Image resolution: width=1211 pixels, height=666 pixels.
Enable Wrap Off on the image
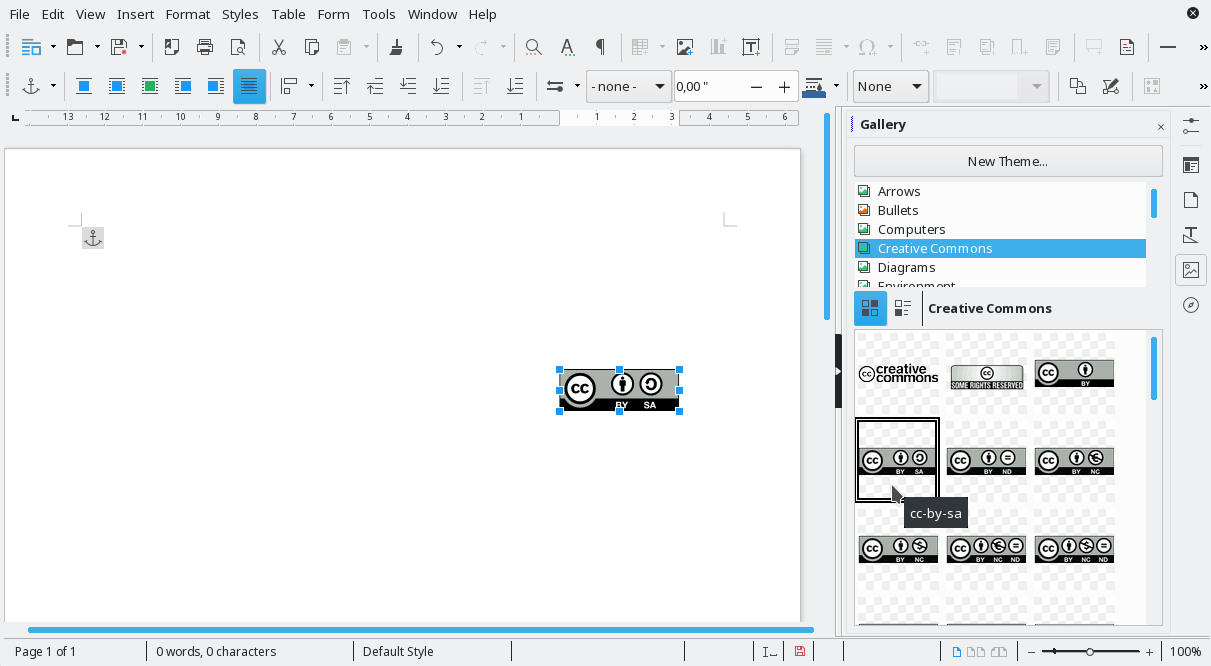84,86
